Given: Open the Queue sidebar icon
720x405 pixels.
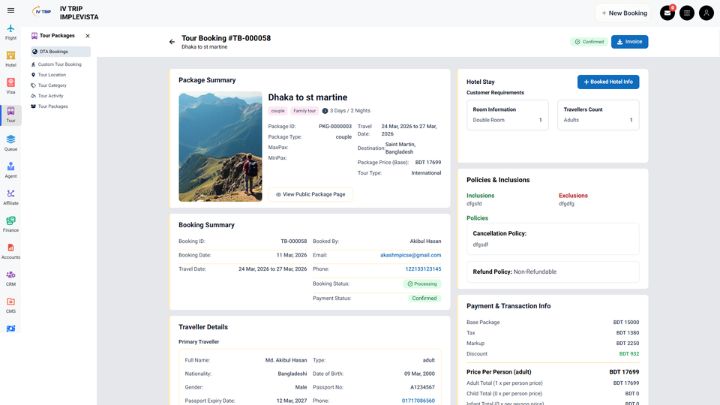Looking at the screenshot, I should click(11, 142).
